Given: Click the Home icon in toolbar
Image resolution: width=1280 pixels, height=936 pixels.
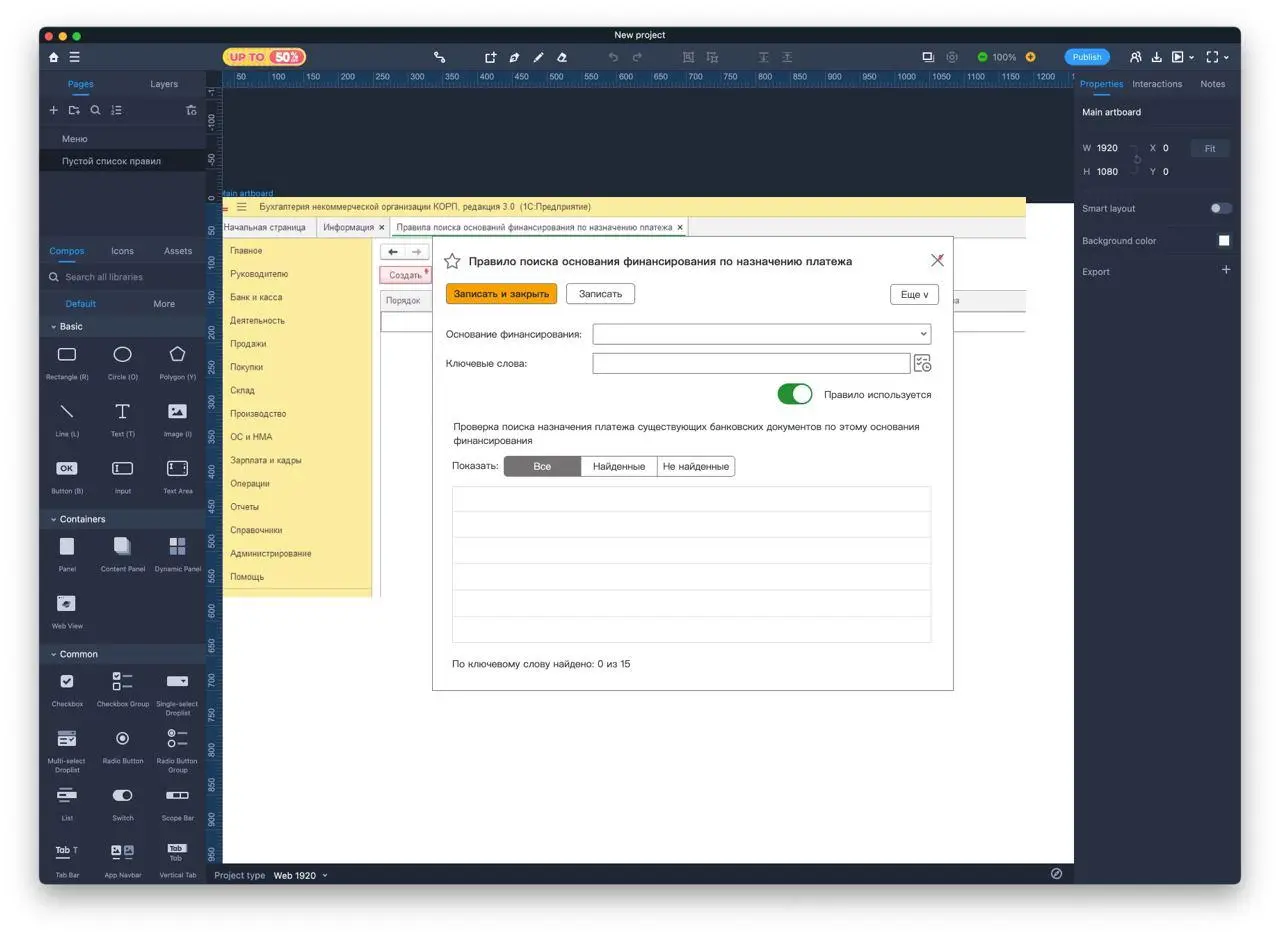Looking at the screenshot, I should [x=54, y=57].
